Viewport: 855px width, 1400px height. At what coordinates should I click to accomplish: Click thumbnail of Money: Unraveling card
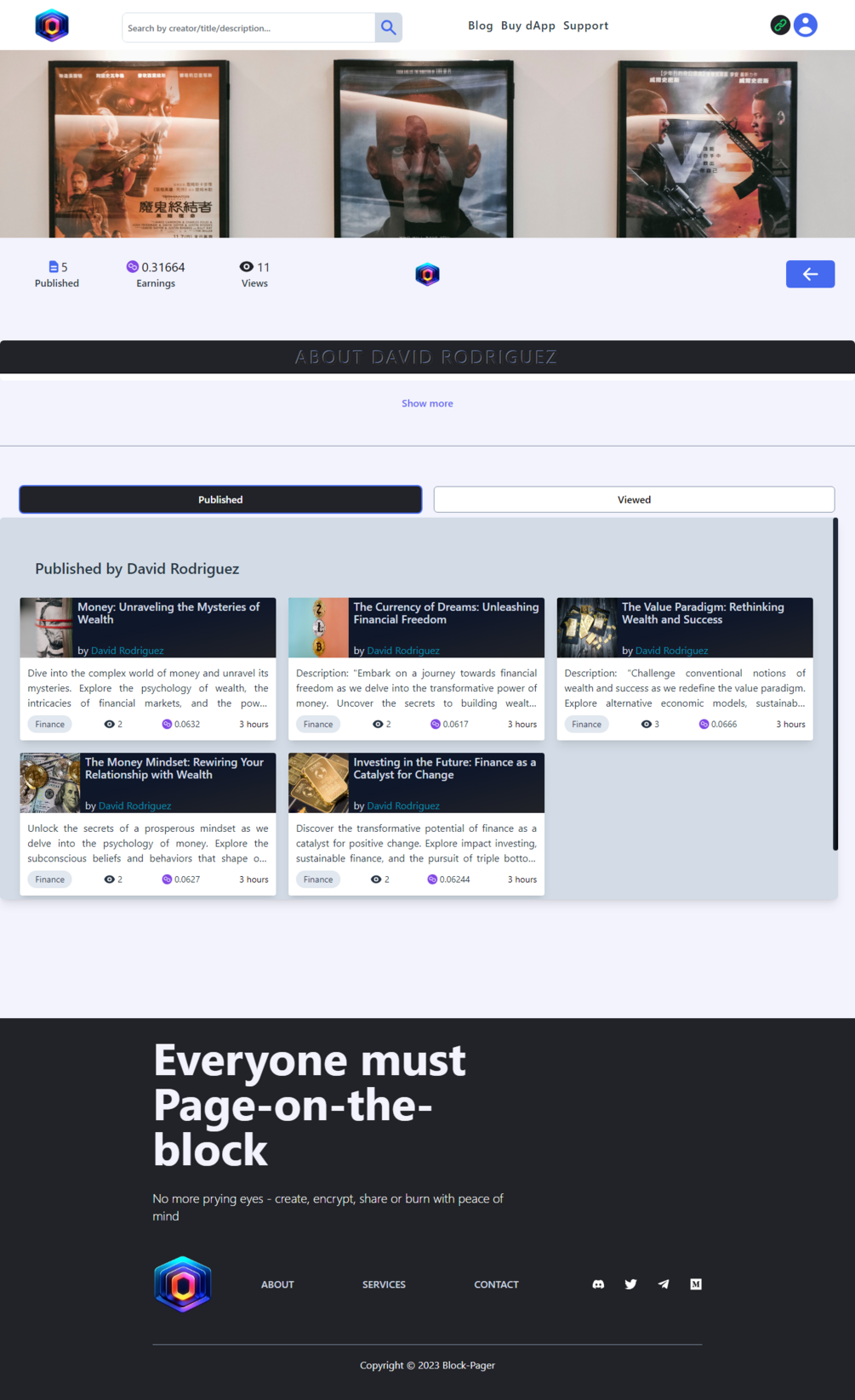coord(46,628)
